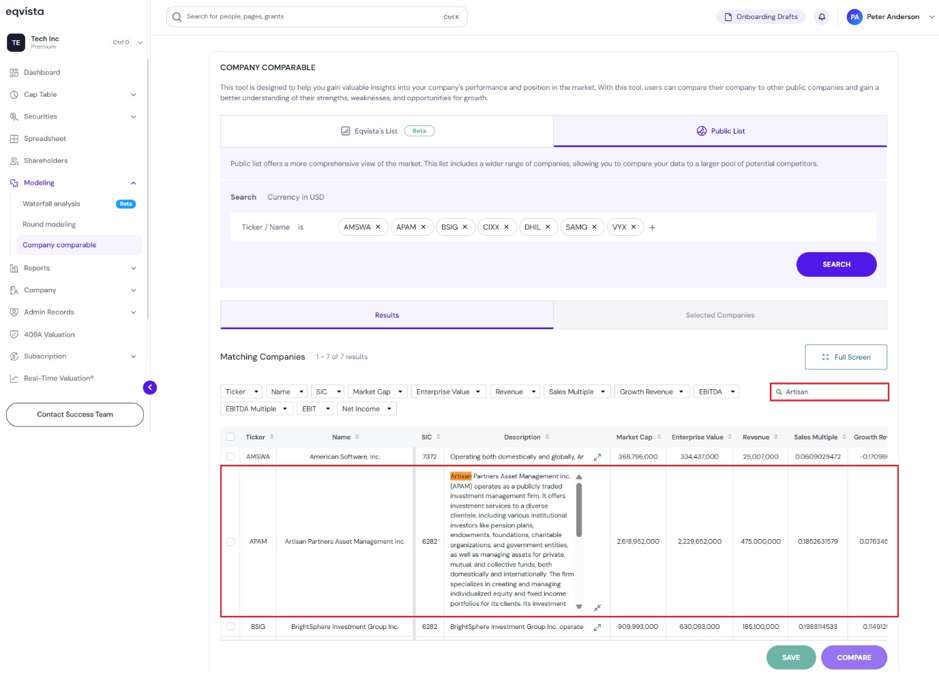Remove the CIXX ticker chip
939x676 pixels.
point(507,227)
